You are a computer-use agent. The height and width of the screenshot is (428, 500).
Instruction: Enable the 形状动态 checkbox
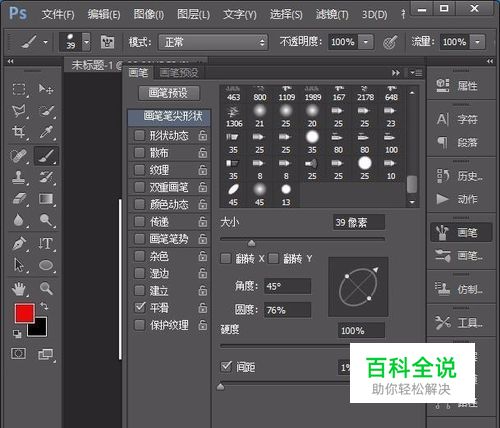click(139, 135)
